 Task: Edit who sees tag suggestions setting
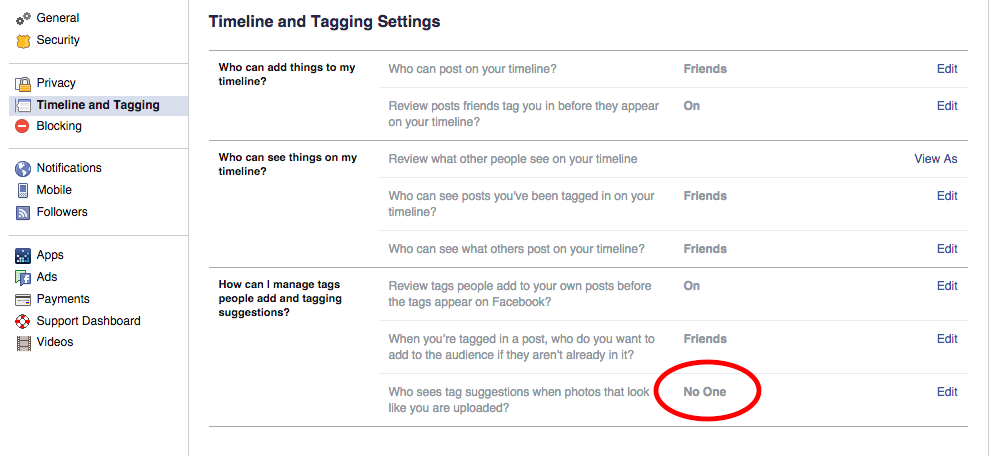(946, 392)
